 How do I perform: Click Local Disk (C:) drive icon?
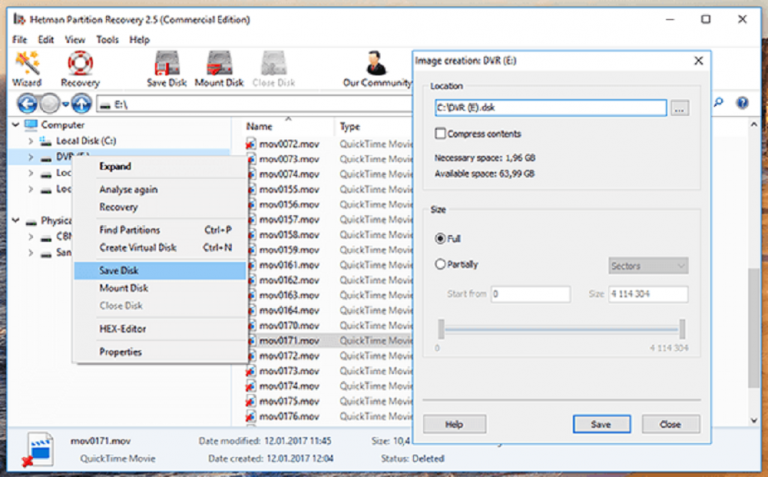(46, 141)
